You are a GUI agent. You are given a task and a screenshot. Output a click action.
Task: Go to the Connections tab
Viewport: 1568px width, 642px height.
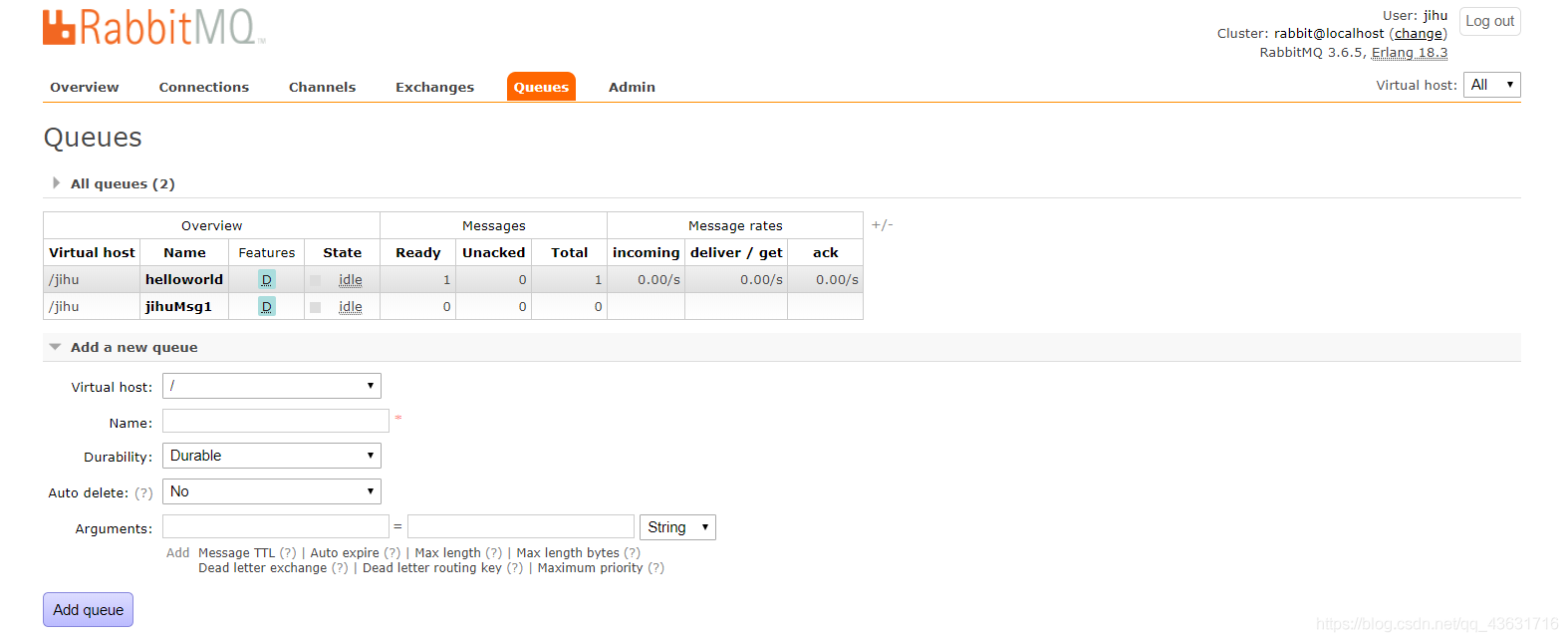click(204, 88)
